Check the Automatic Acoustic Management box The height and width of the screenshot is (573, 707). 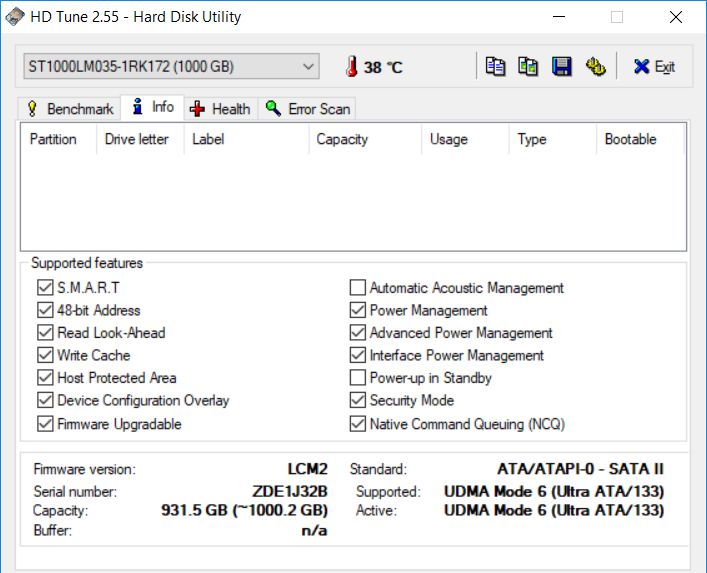pyautogui.click(x=358, y=287)
